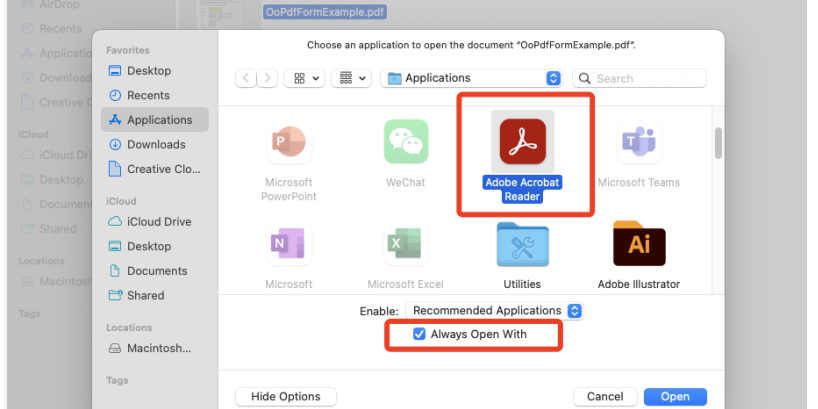Screen dimensions: 818x409
Task: Click the Hide Options button
Action: coord(286,396)
